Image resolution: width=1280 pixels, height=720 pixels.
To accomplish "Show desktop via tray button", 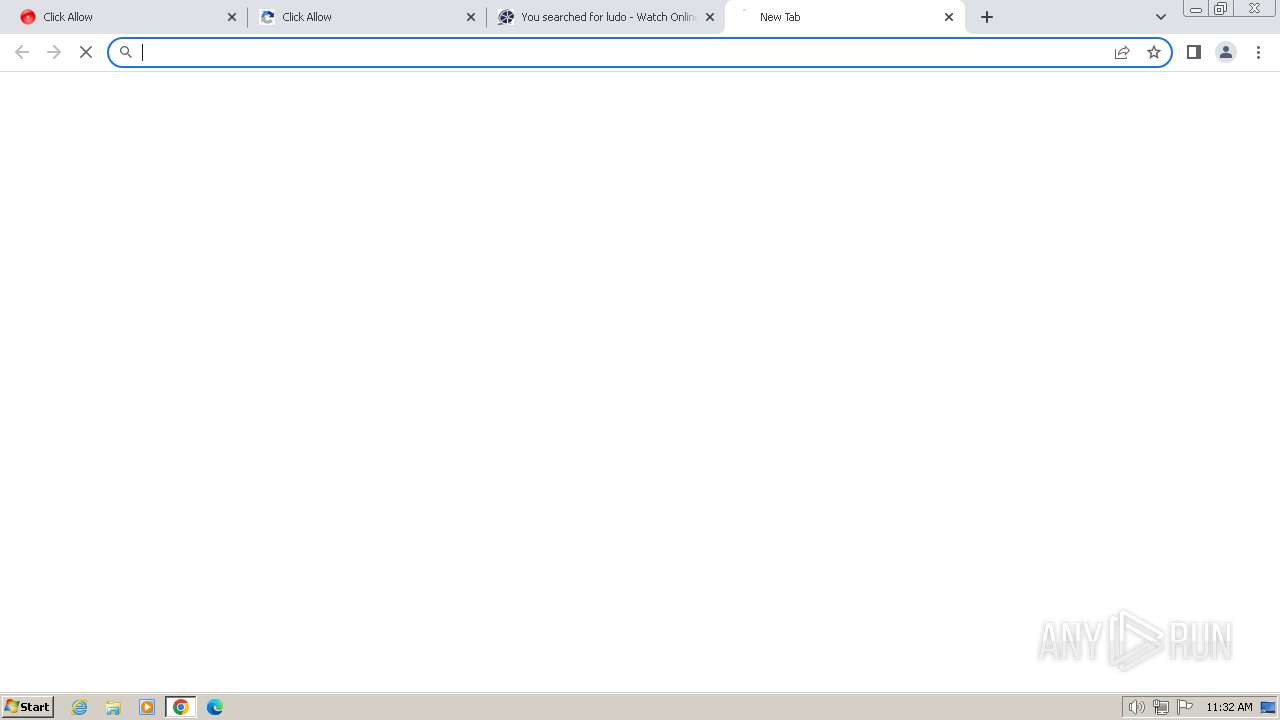I will [1268, 707].
